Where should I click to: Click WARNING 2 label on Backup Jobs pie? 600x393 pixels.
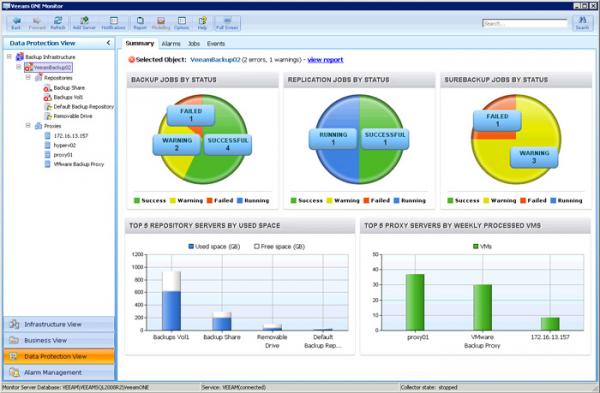177,144
